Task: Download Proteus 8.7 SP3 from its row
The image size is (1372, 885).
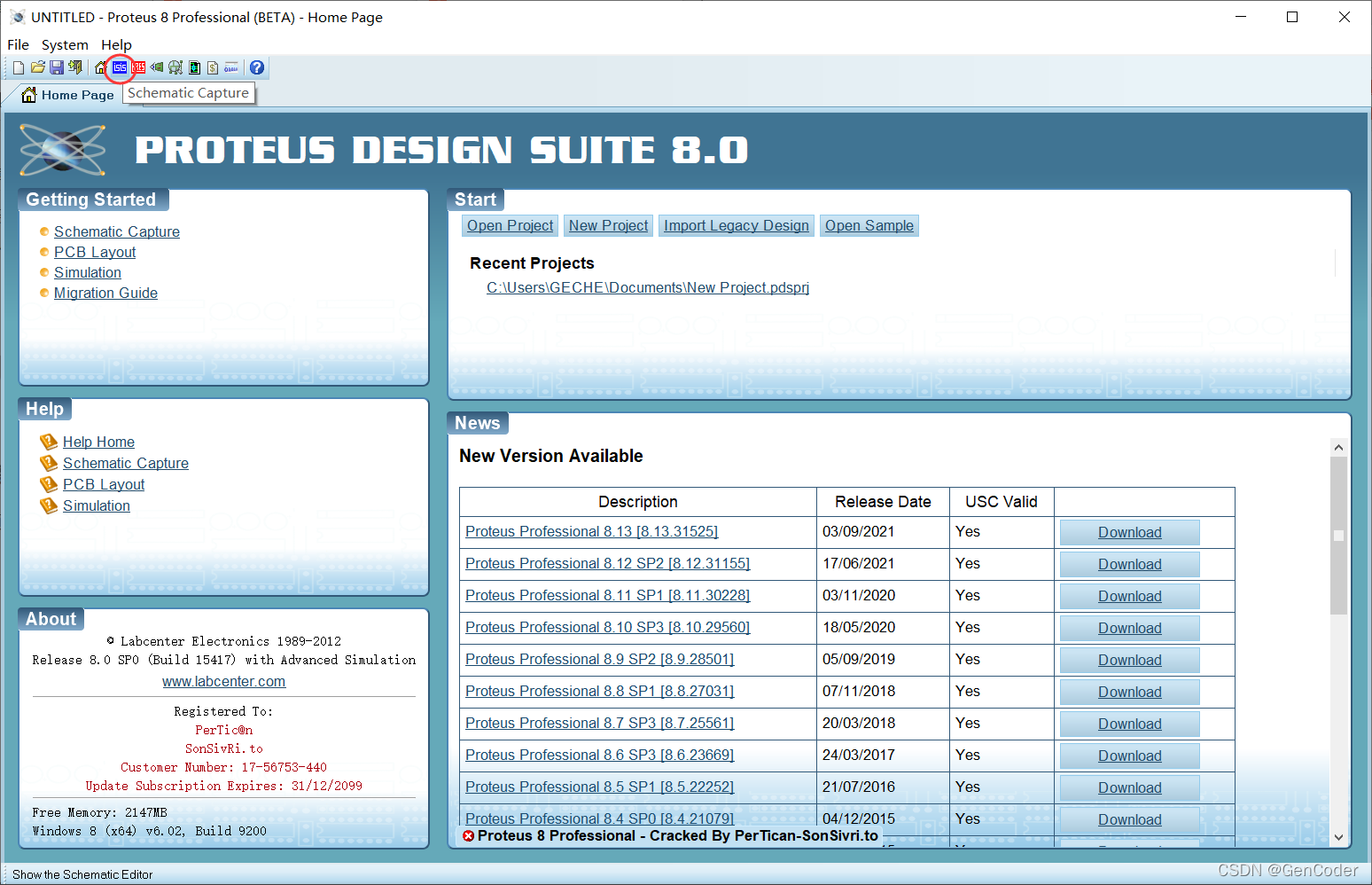Action: pos(1130,724)
